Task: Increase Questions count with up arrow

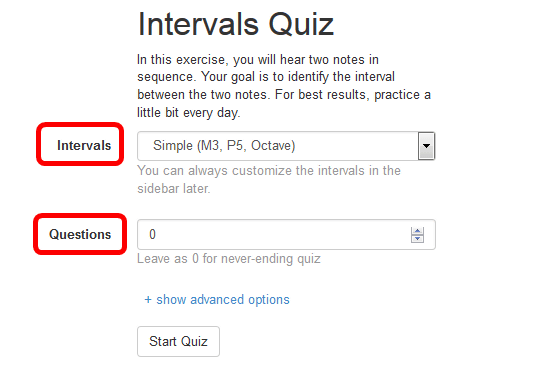Action: click(x=417, y=231)
